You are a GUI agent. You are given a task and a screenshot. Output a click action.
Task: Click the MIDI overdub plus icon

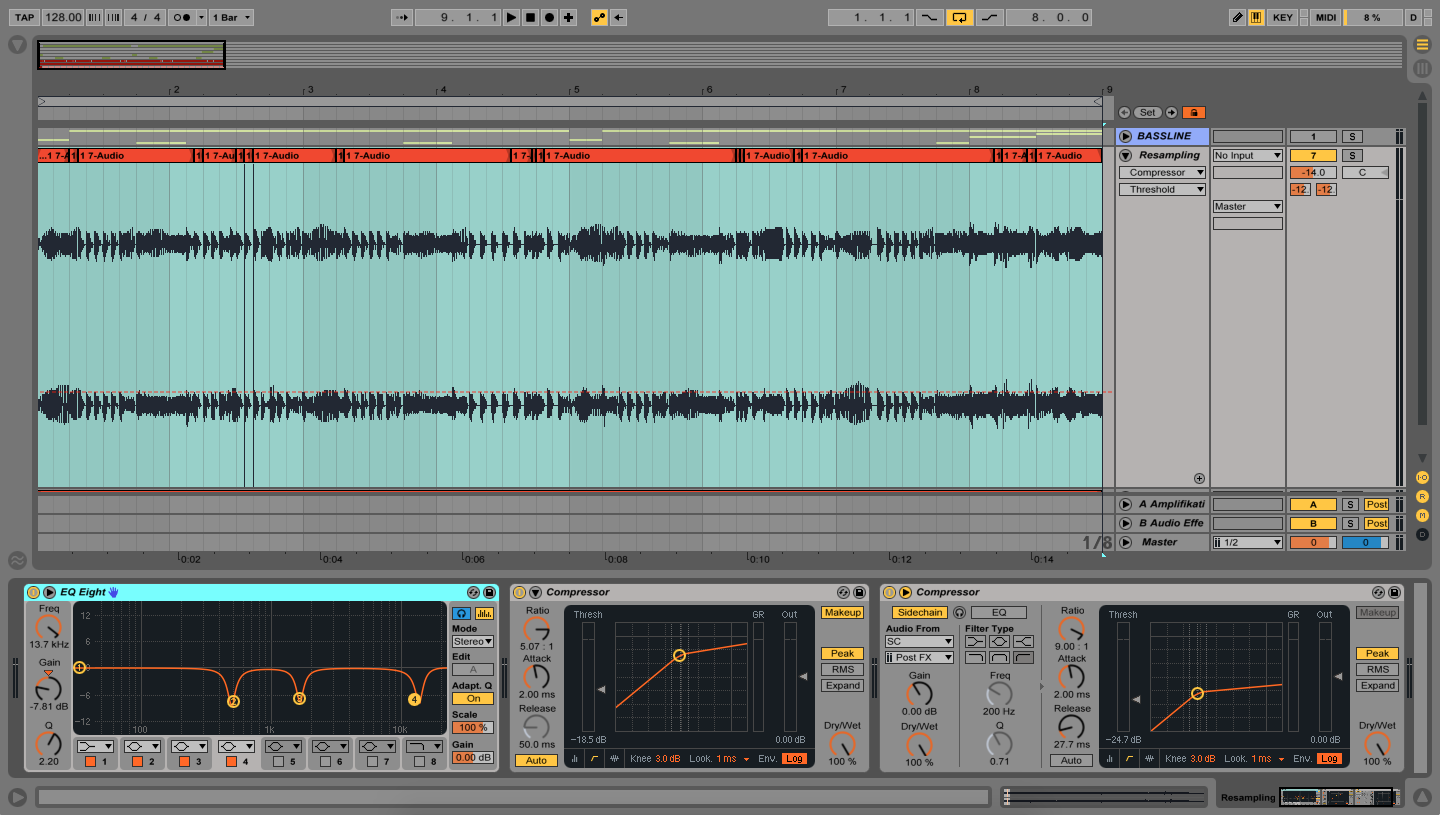(x=568, y=17)
